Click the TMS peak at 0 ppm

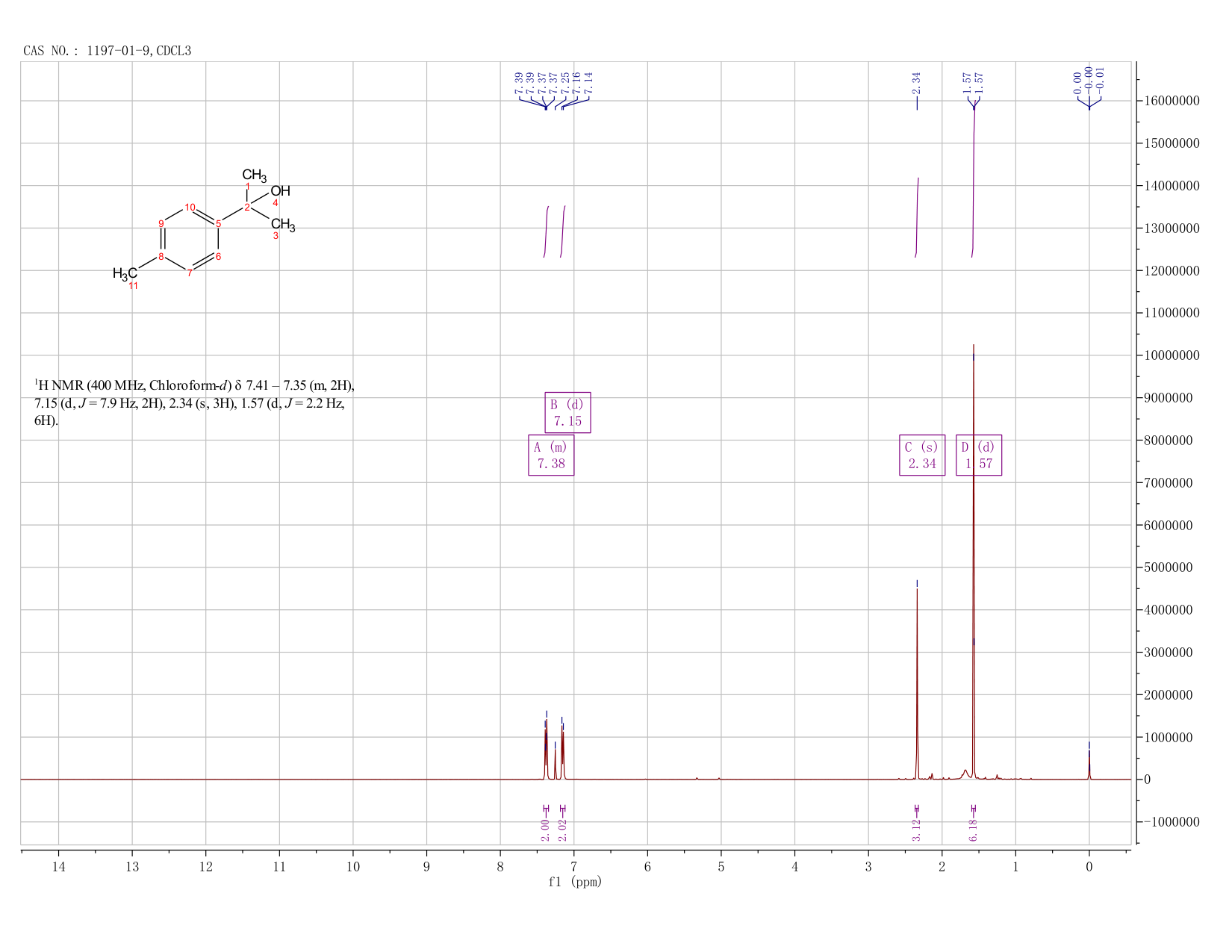1089,765
